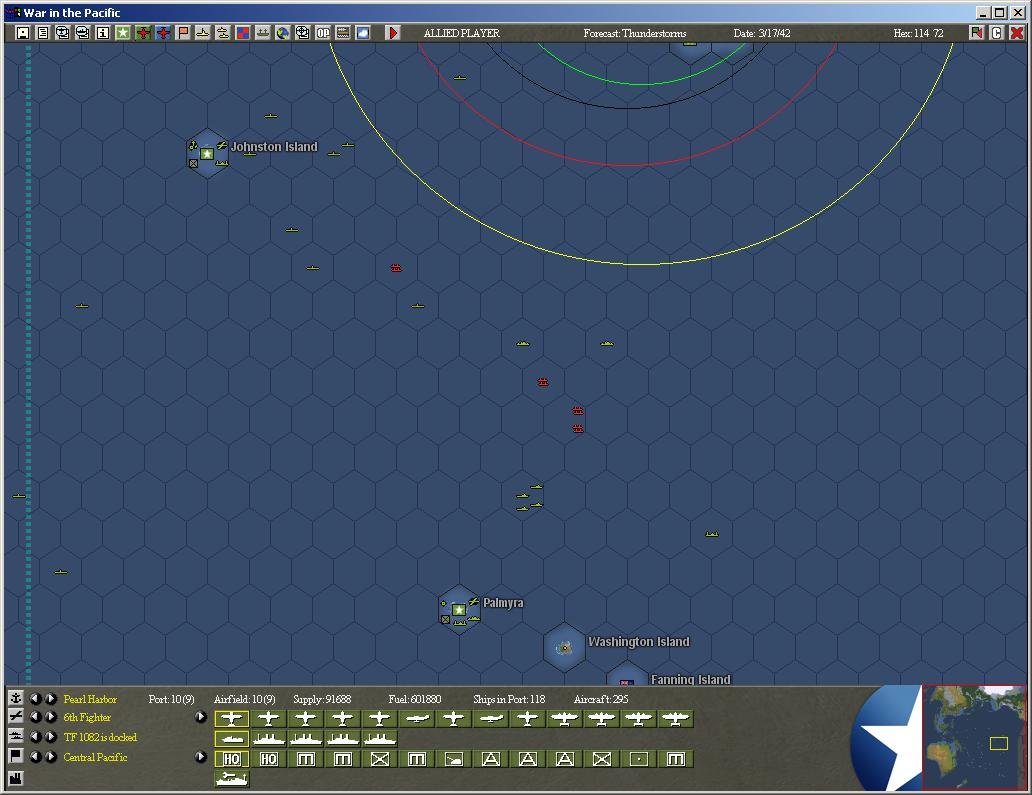Click the single yellow ship toolbar icon

coord(203,33)
